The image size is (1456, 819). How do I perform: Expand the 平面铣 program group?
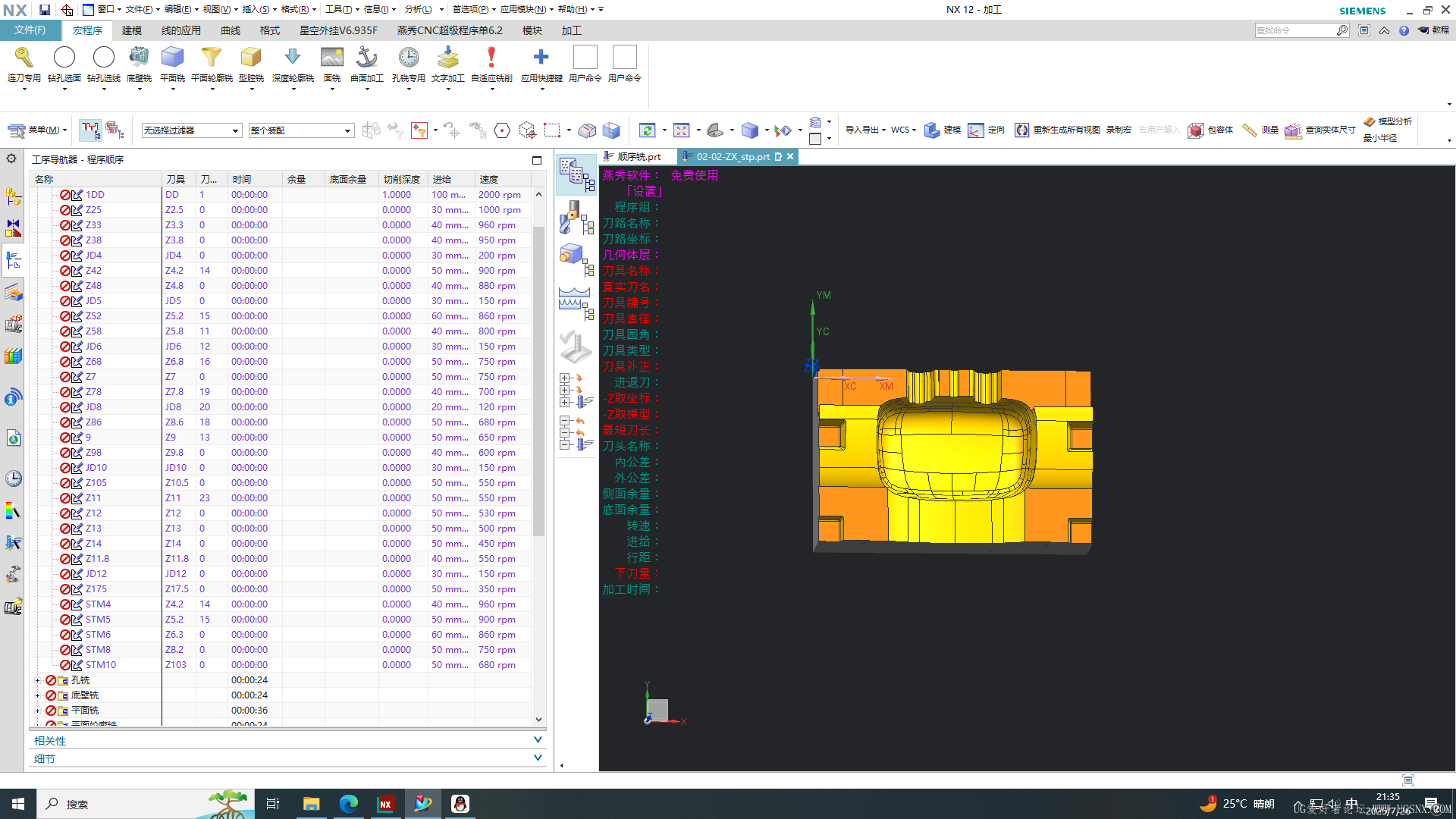tap(37, 711)
